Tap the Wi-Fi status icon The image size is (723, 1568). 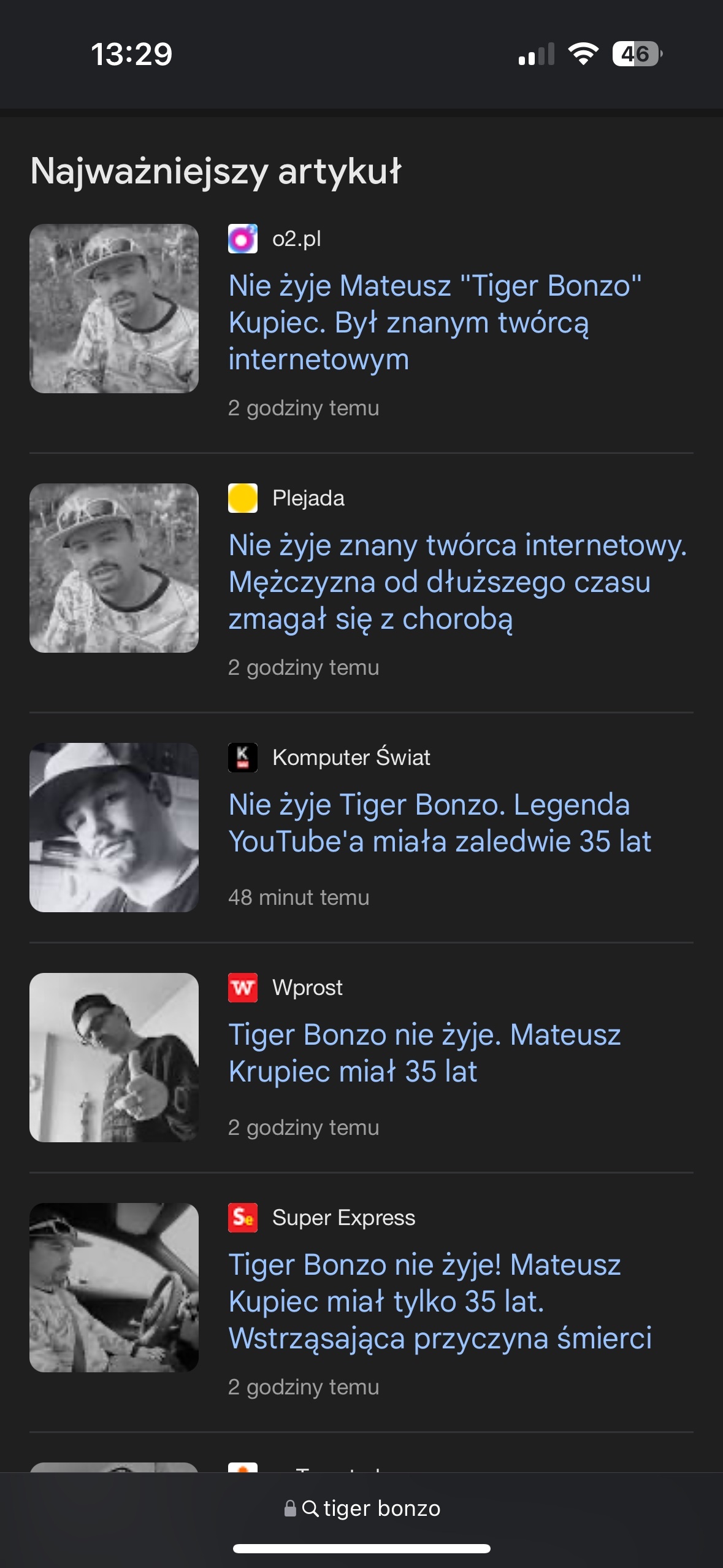coord(583,54)
